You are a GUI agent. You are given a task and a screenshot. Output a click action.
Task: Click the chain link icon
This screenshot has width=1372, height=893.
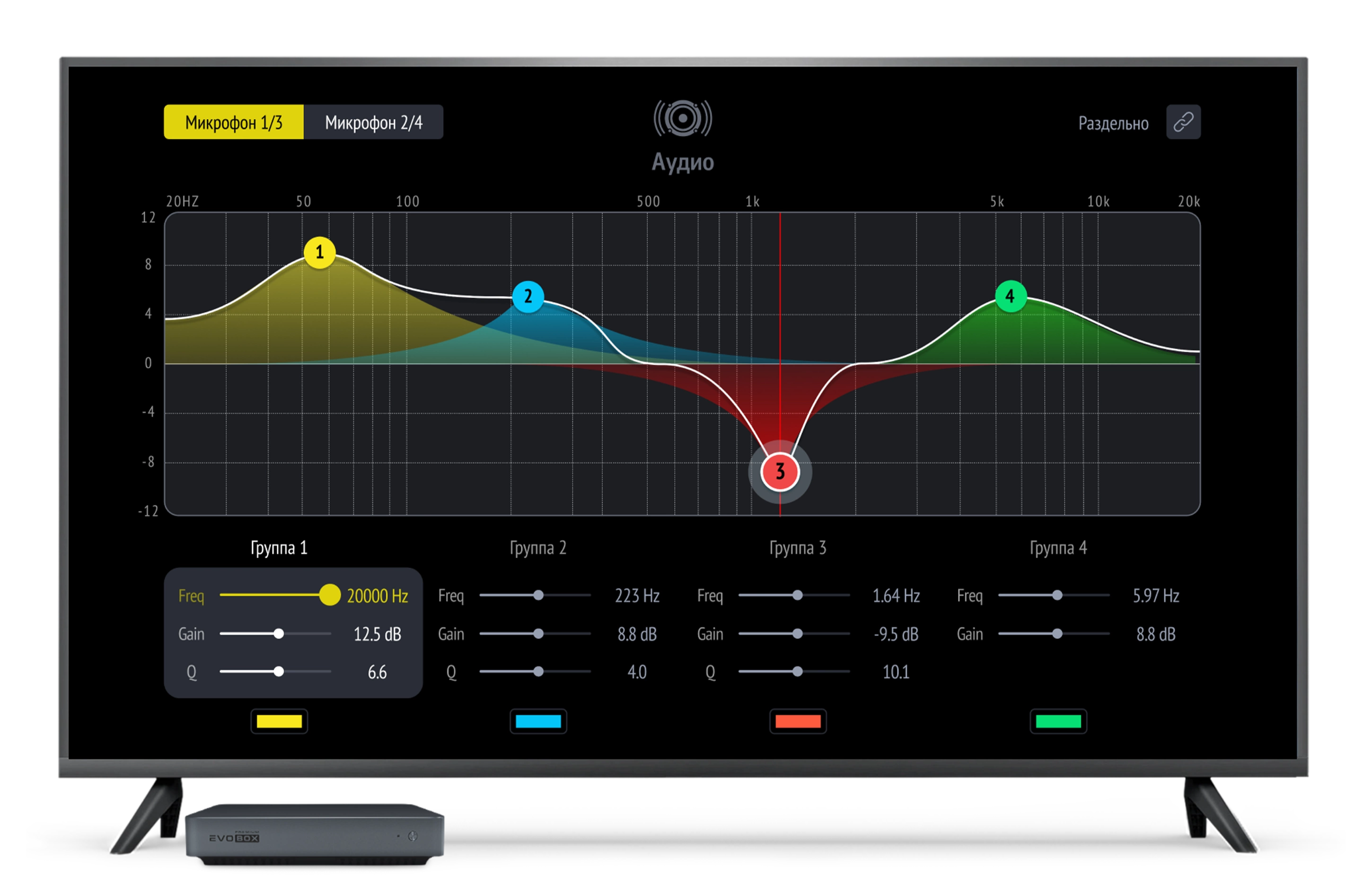click(x=1183, y=122)
